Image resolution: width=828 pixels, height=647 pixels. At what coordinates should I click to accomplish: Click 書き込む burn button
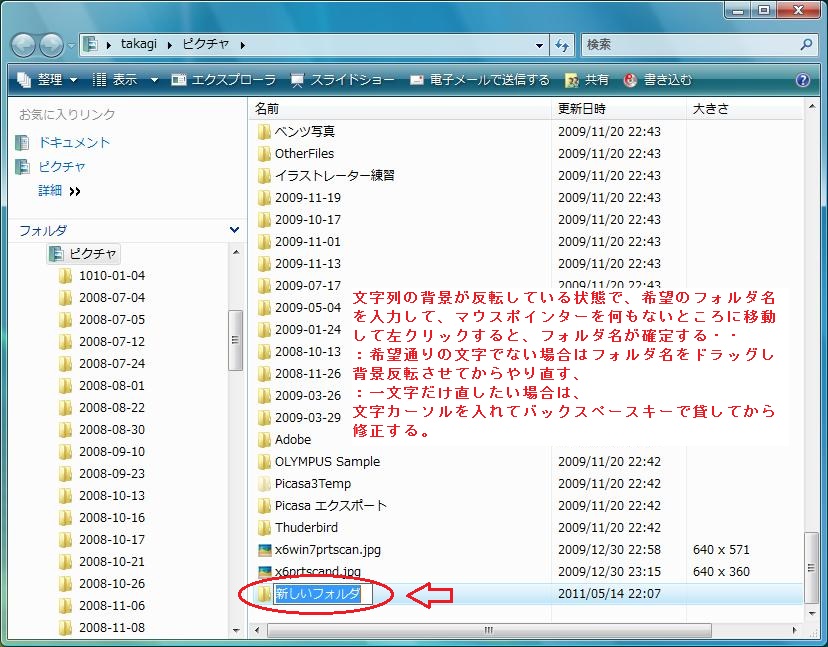click(x=657, y=80)
